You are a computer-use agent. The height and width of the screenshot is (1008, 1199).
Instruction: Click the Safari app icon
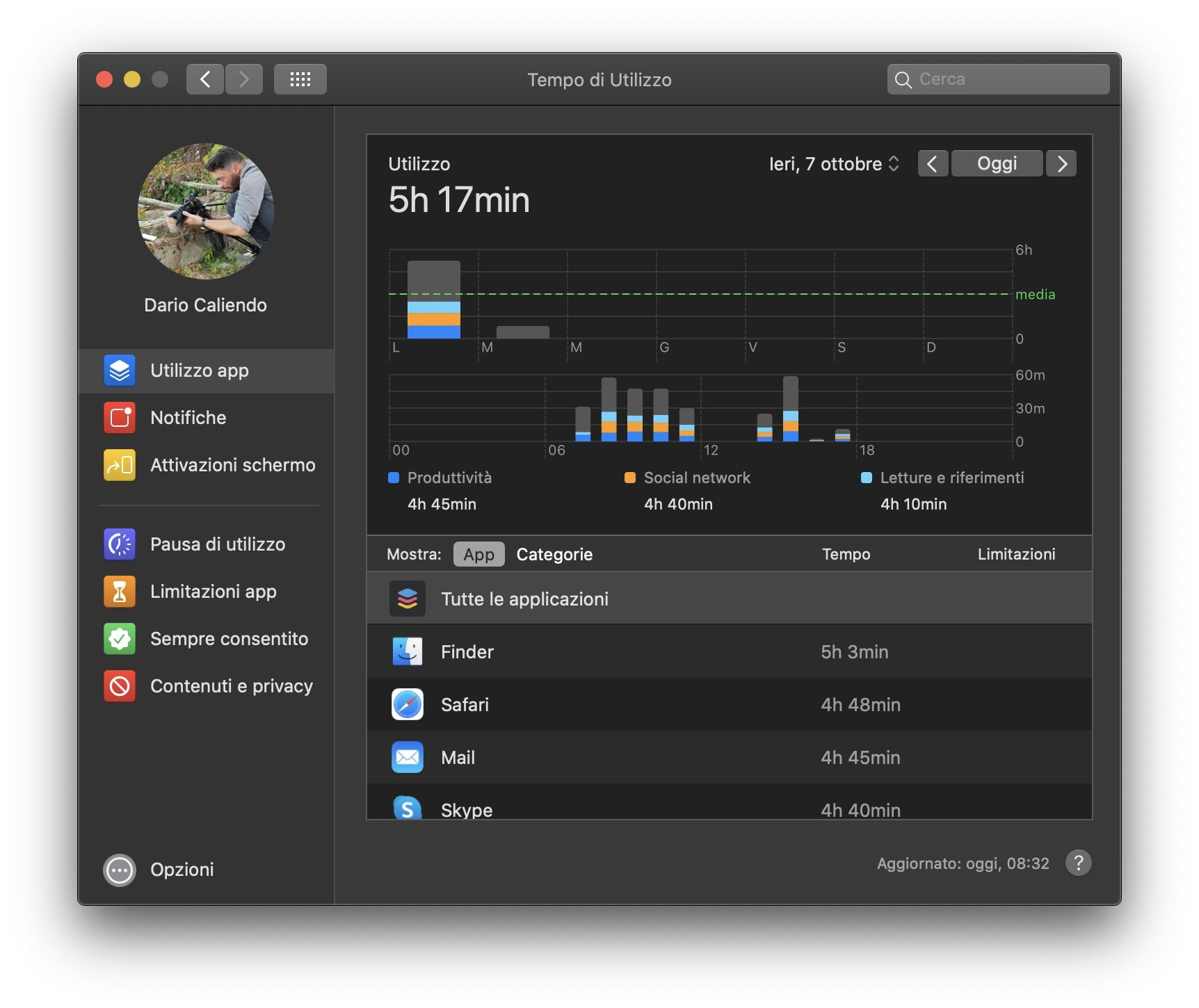tap(408, 704)
